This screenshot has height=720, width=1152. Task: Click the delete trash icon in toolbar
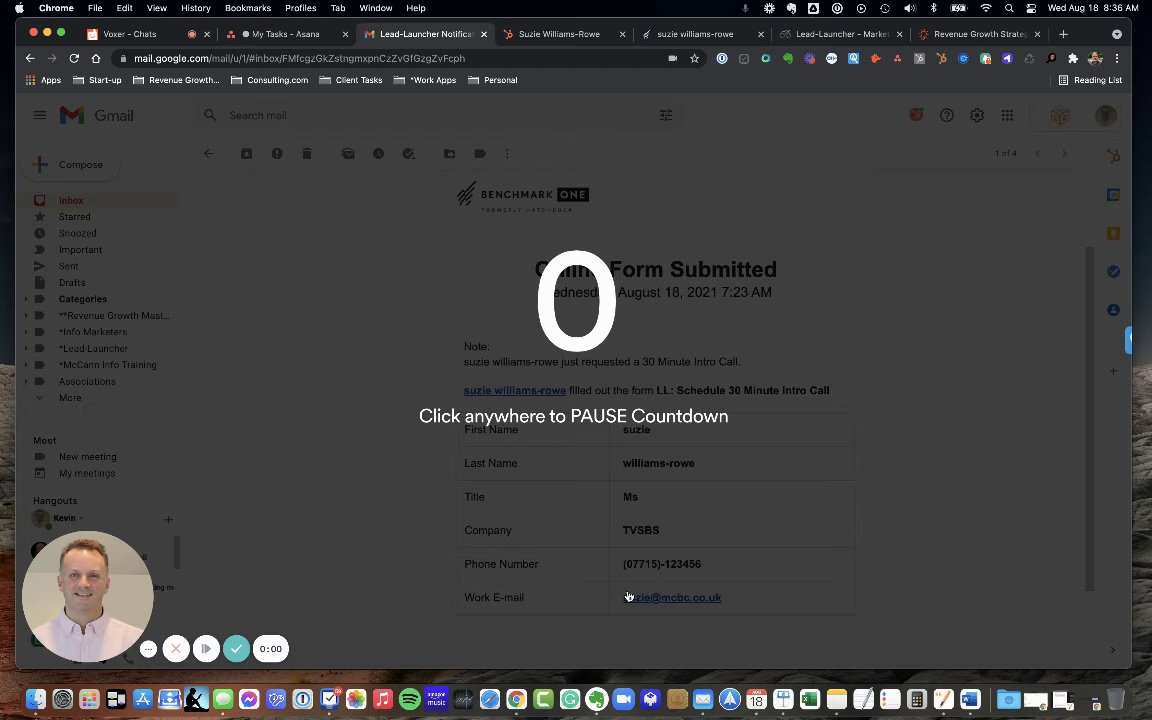click(x=306, y=154)
